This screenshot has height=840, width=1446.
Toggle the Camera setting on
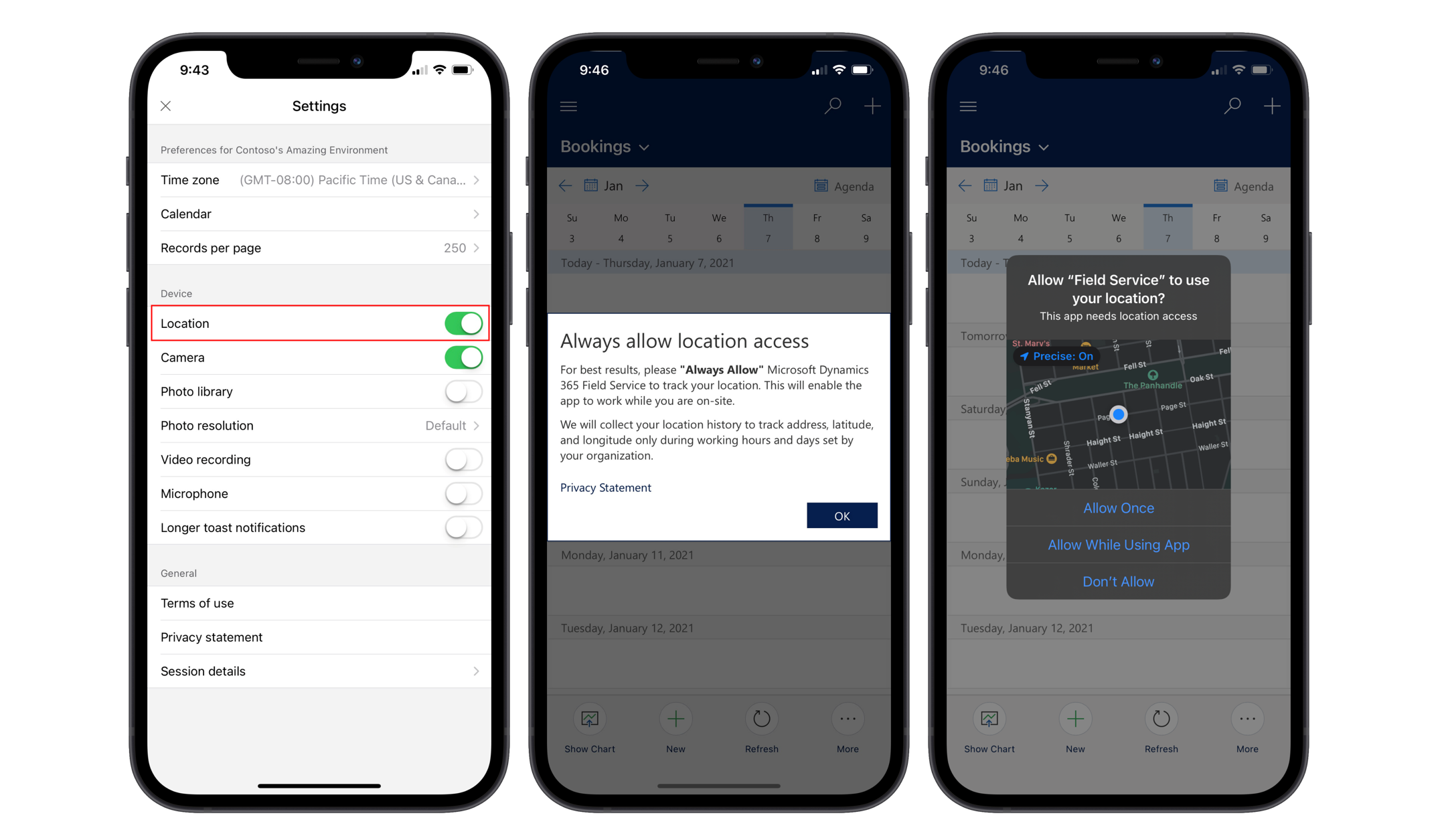tap(461, 357)
